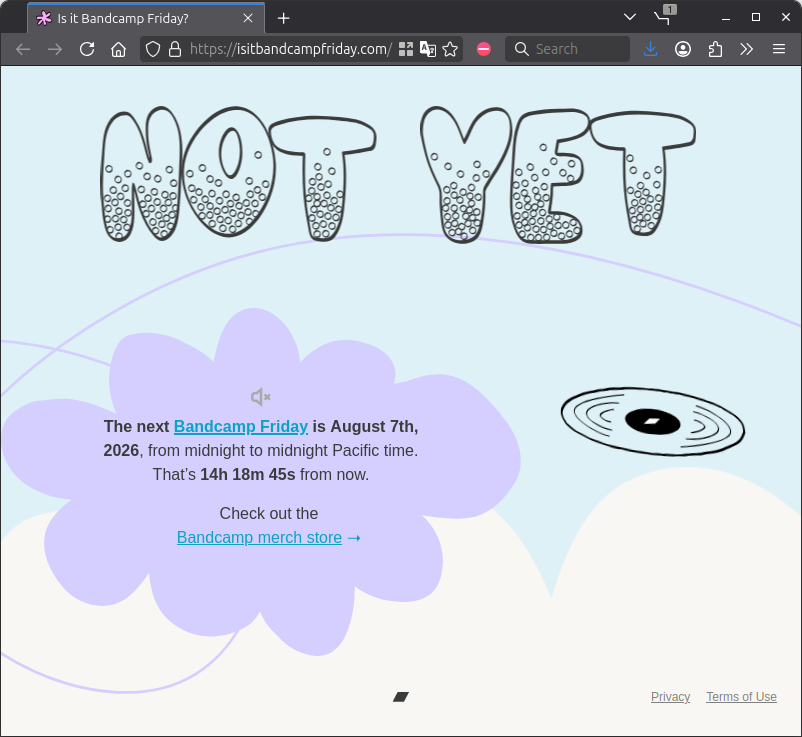Open the synced tabs icon with badge
802x737 pixels.
coord(664,16)
